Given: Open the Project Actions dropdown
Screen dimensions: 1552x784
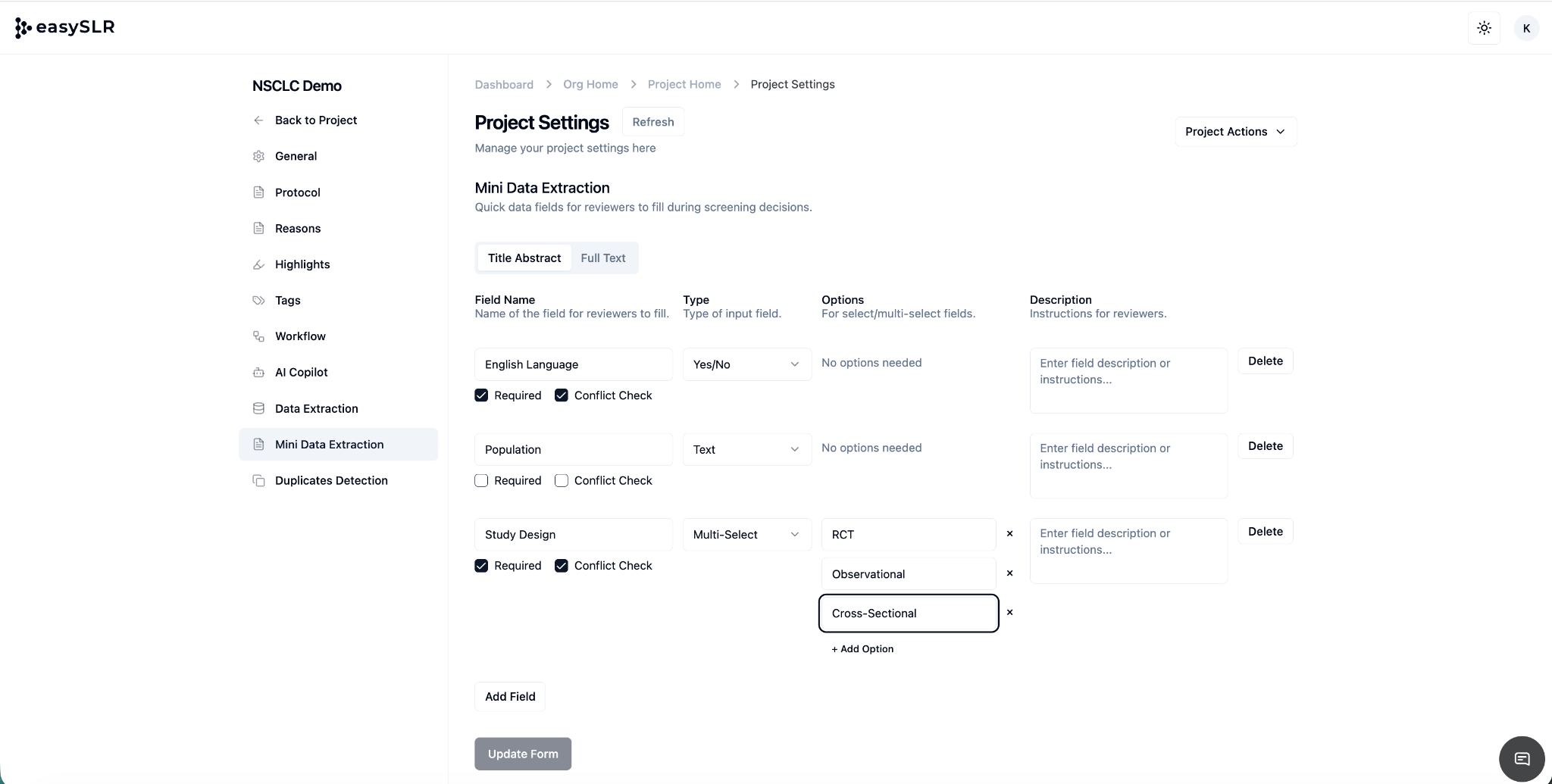Looking at the screenshot, I should (1235, 132).
